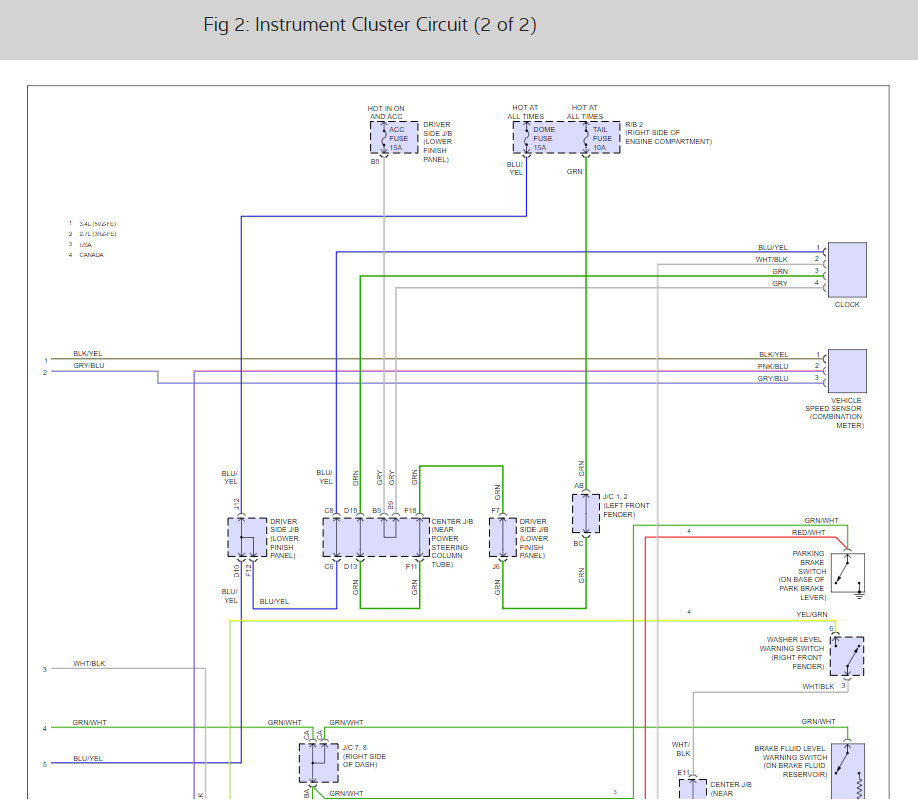
Task: Click the YEL/GRN wire label
Action: pyautogui.click(x=811, y=614)
